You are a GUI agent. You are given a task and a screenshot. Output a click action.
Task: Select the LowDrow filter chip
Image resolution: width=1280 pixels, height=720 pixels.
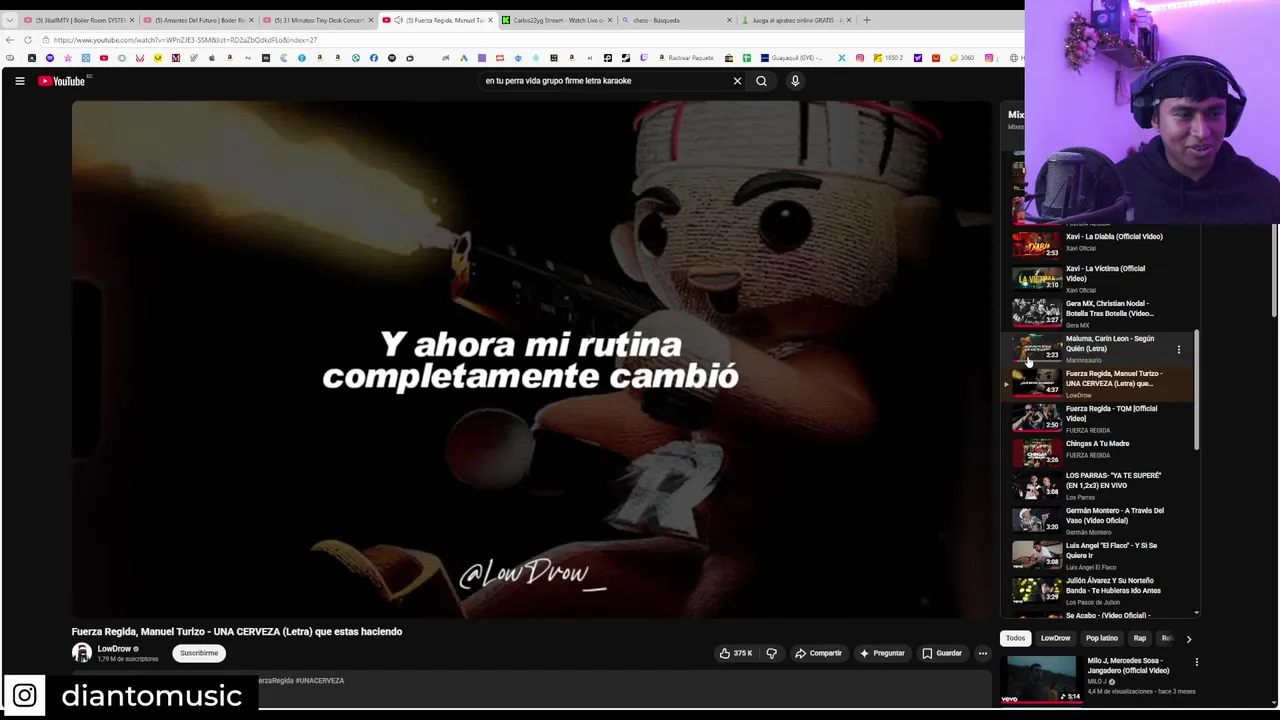click(x=1055, y=638)
